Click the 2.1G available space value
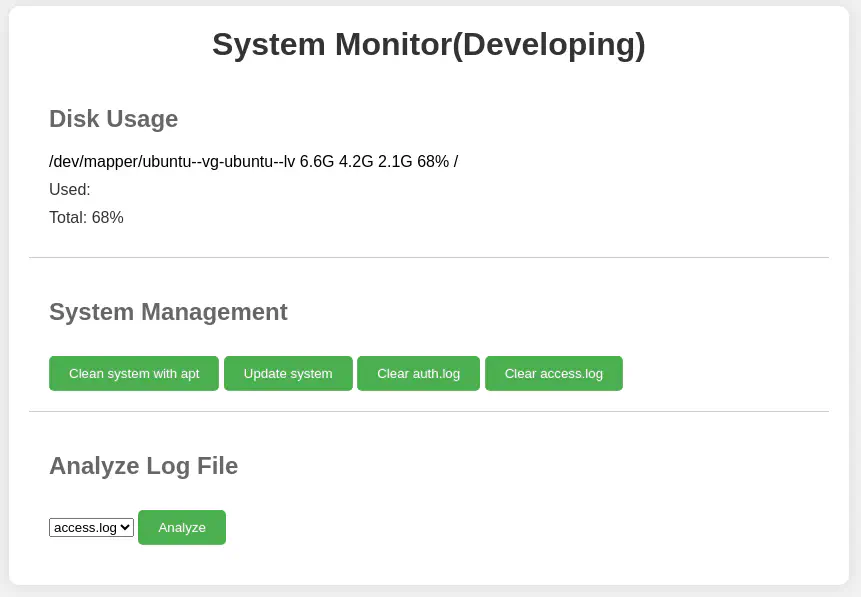 [395, 162]
